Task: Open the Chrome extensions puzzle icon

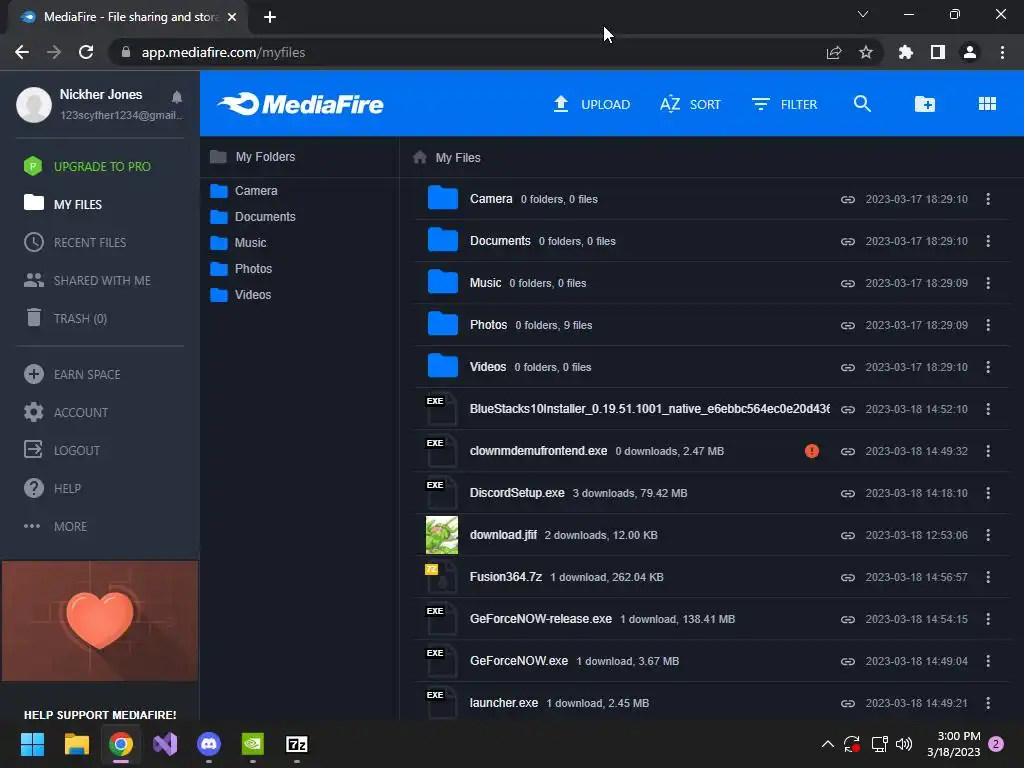Action: (x=905, y=52)
